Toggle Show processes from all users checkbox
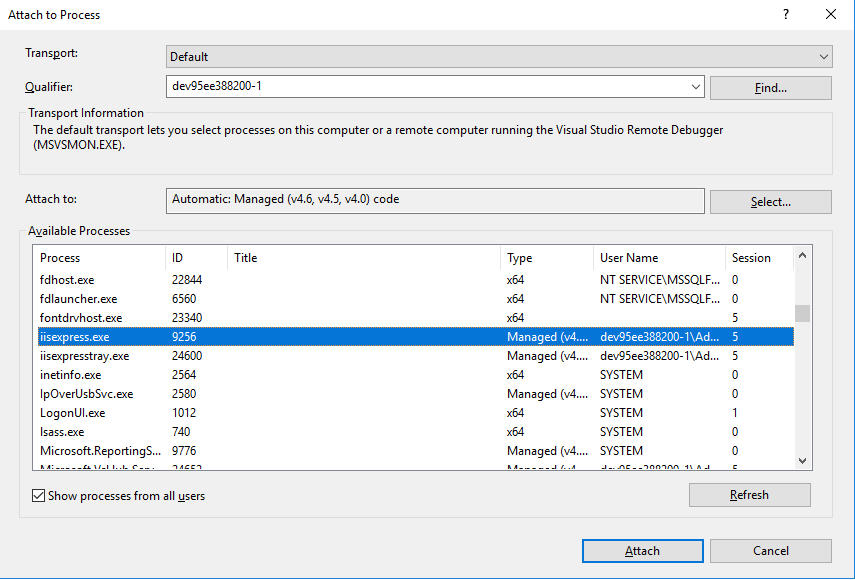 [38, 496]
